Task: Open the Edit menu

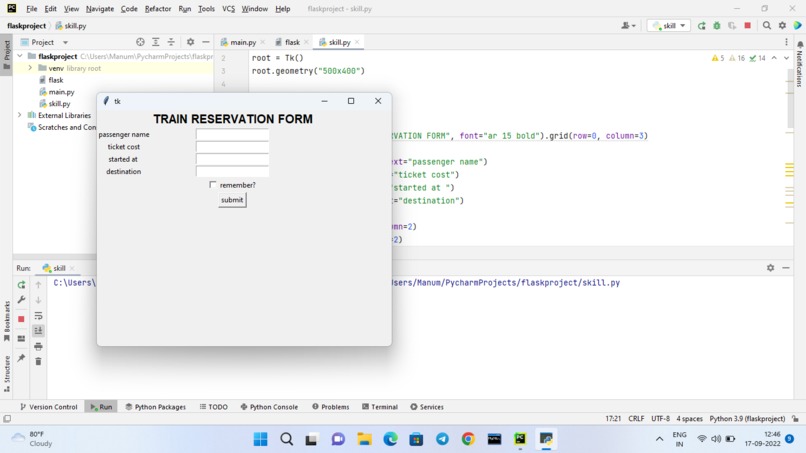Action: coord(50,9)
